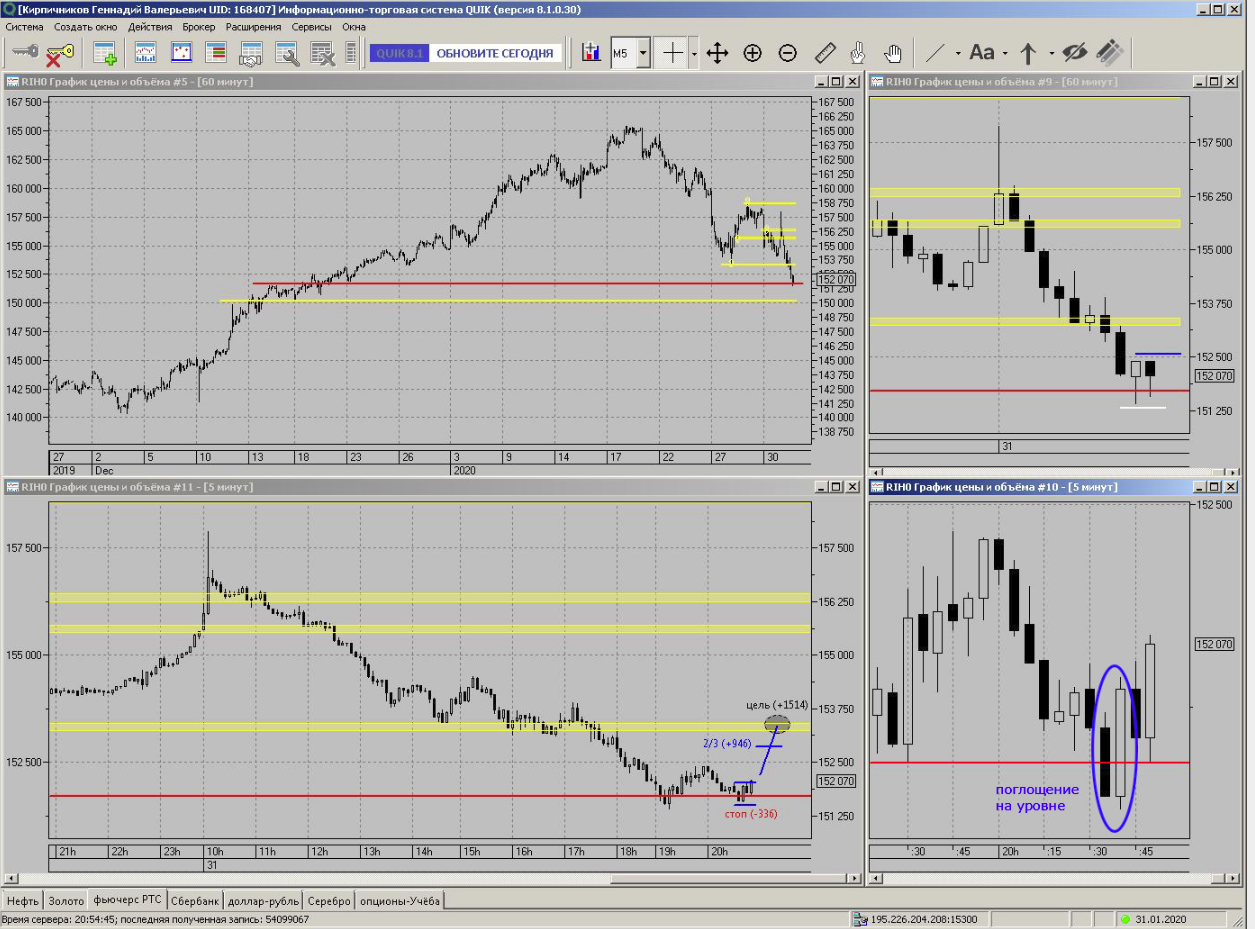Select the Aa text label tool
Viewport: 1255px width, 929px height.
pos(982,53)
